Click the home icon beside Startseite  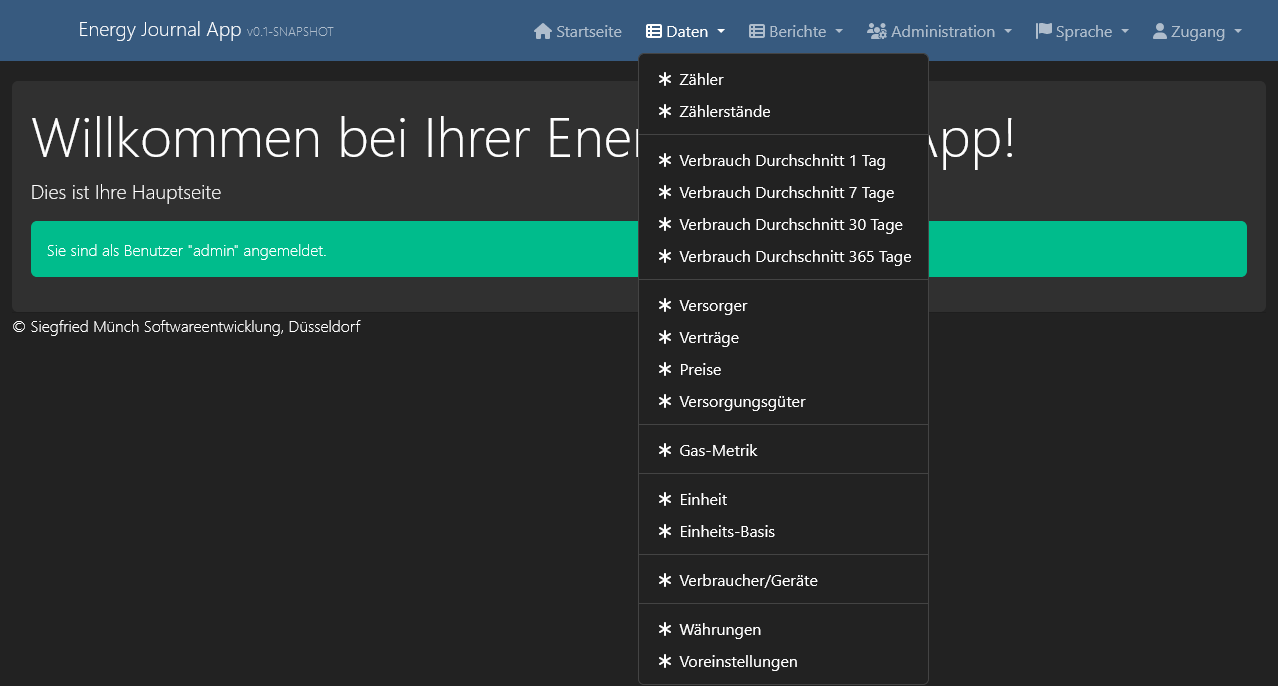pos(543,31)
